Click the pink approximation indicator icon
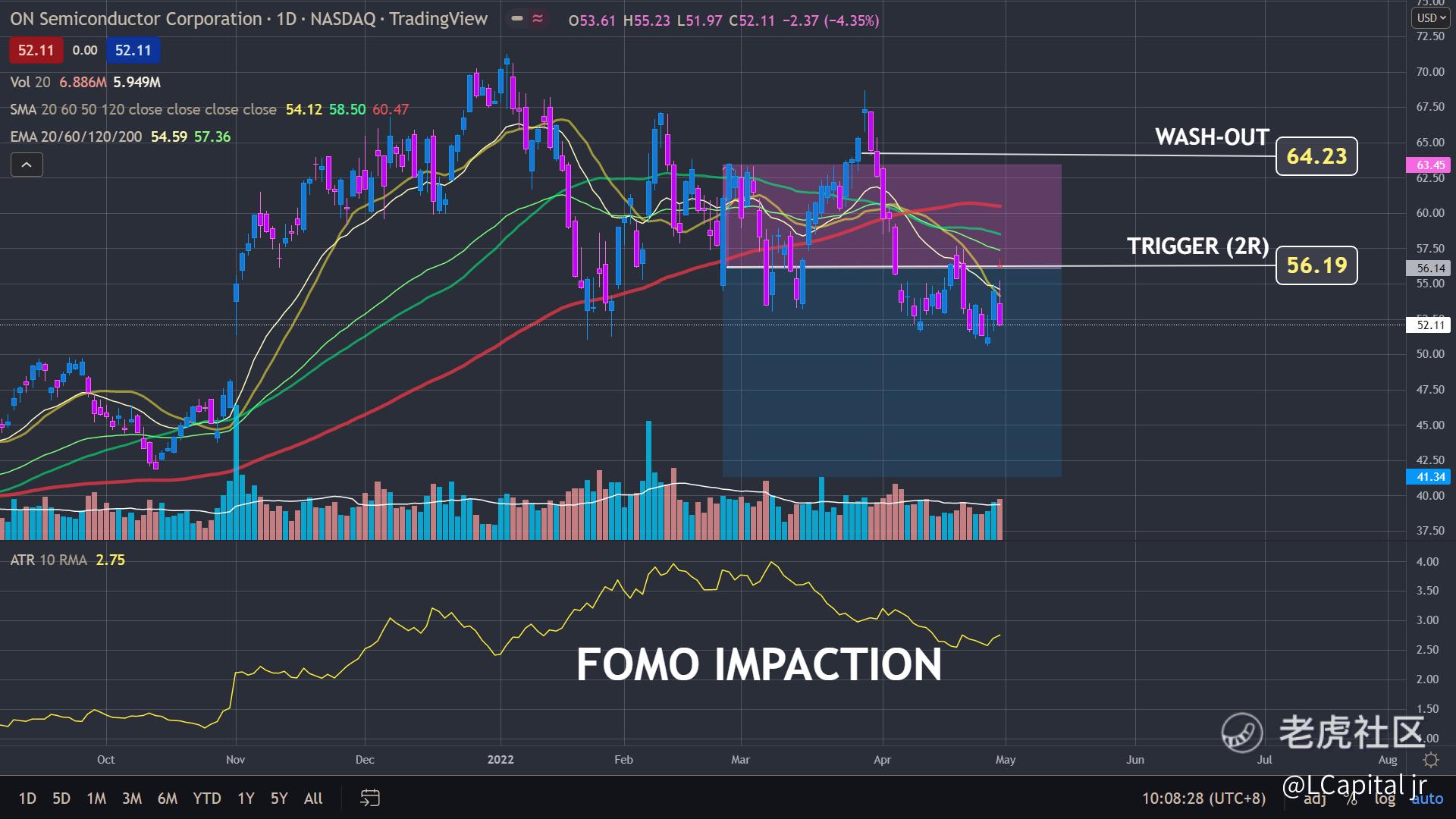 (538, 19)
